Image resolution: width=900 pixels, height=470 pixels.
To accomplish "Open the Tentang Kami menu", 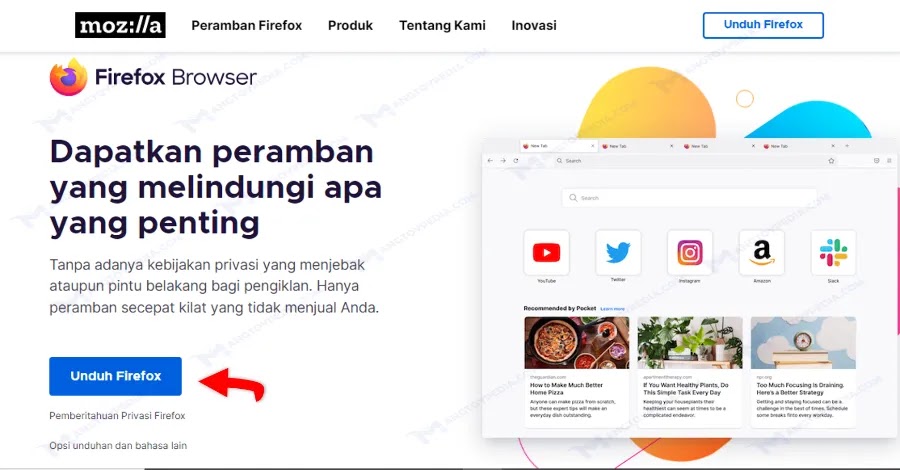I will pos(442,25).
